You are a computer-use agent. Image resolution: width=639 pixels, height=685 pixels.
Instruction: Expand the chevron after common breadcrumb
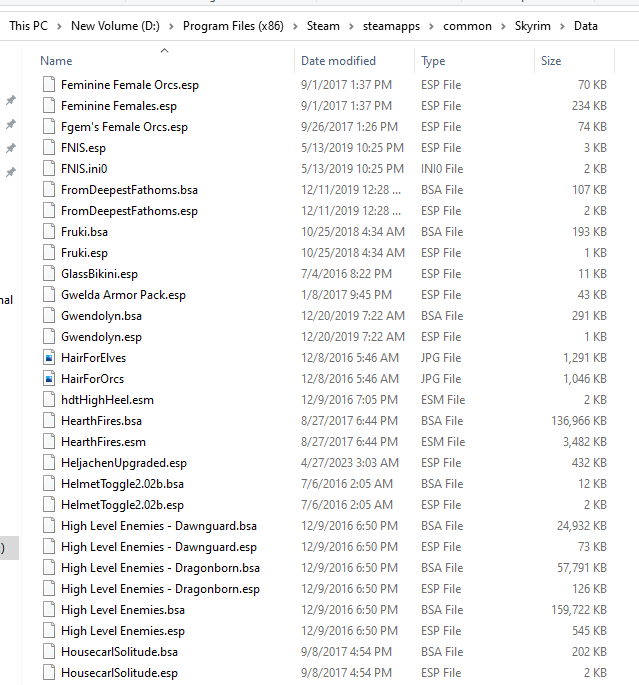(x=503, y=27)
